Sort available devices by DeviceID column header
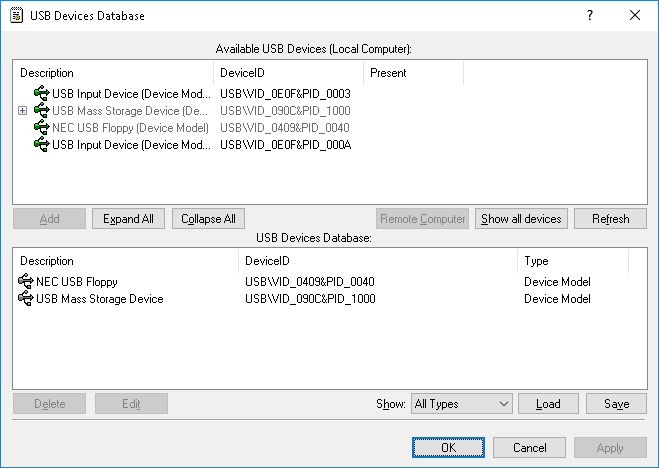This screenshot has width=659, height=468. pos(288,73)
